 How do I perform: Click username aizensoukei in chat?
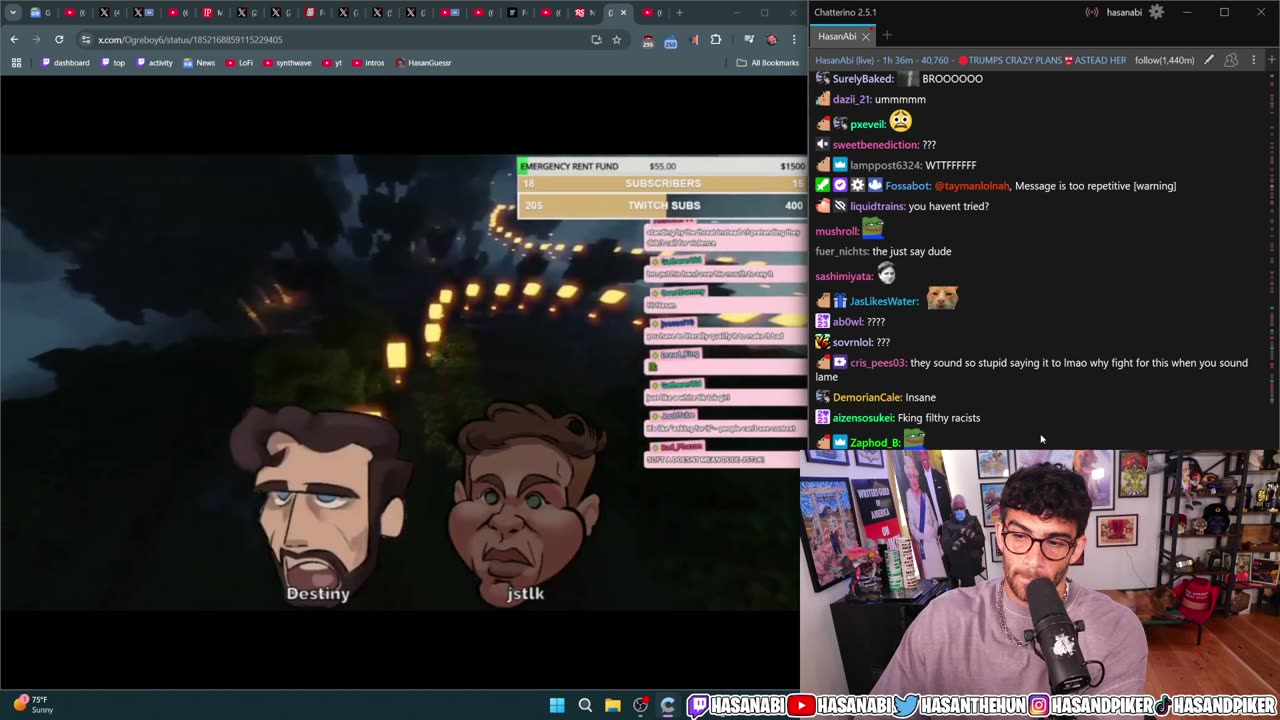(x=866, y=418)
